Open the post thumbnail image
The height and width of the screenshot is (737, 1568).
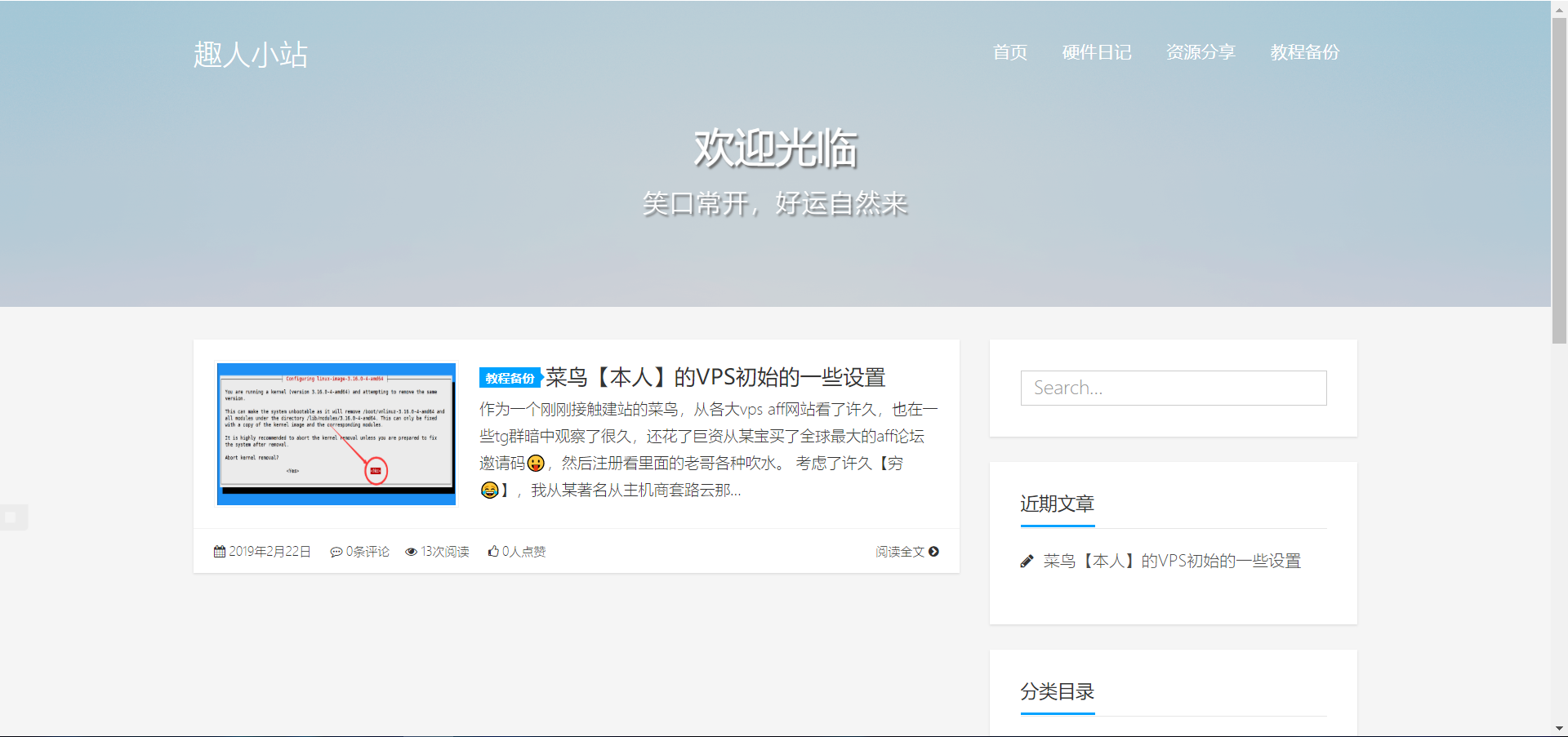pos(336,434)
